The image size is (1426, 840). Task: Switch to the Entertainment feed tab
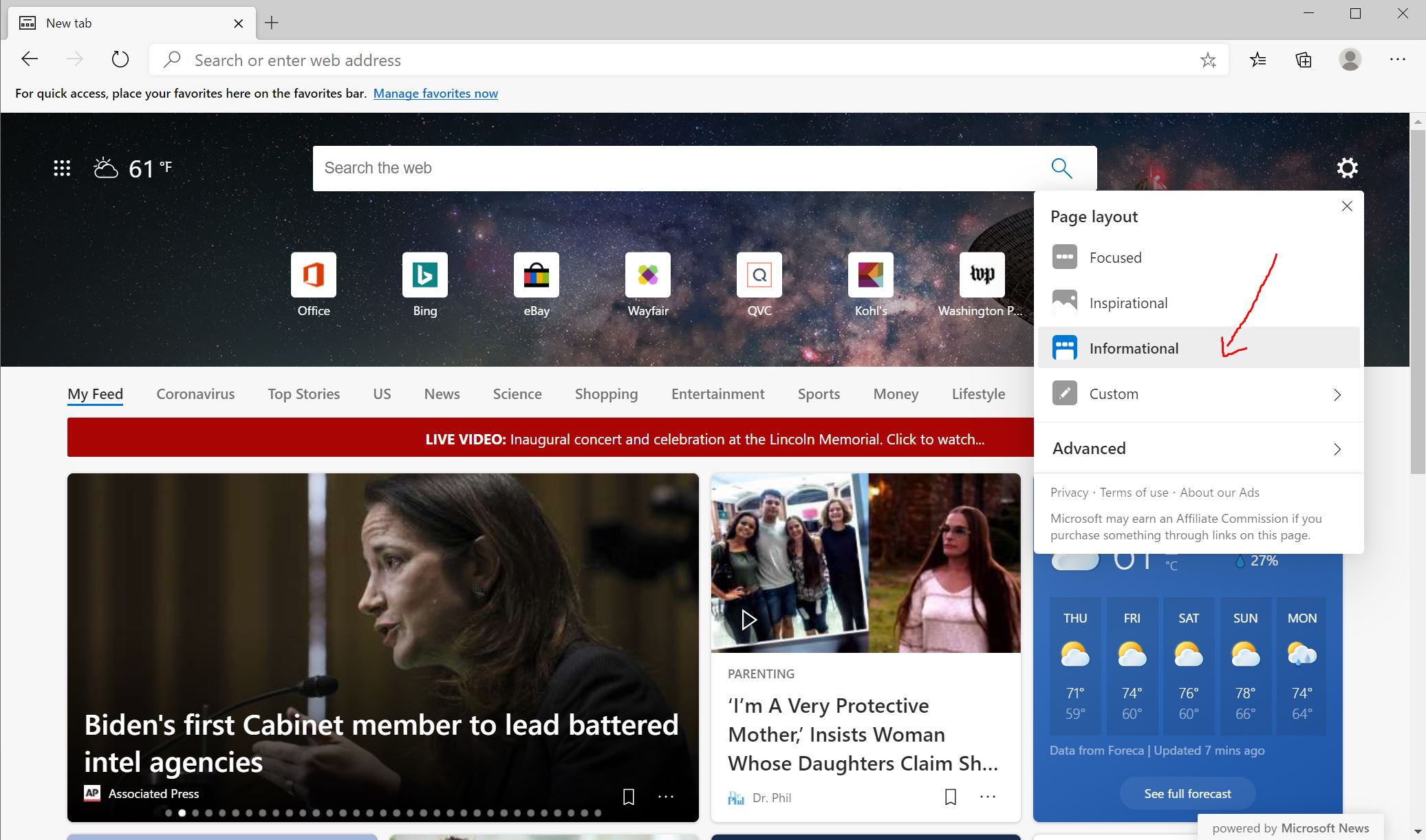coord(717,394)
